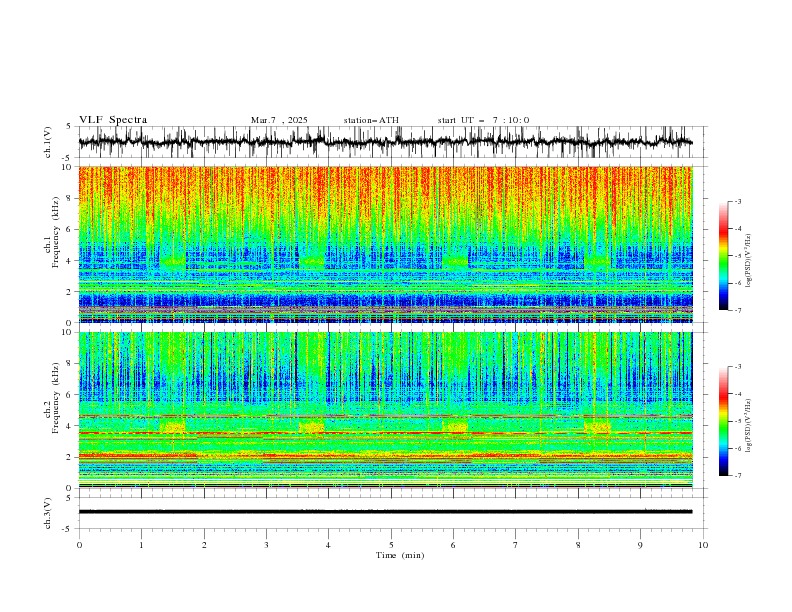The image size is (792, 612).
Task: Click time axis tick label "4"
Action: 329,545
